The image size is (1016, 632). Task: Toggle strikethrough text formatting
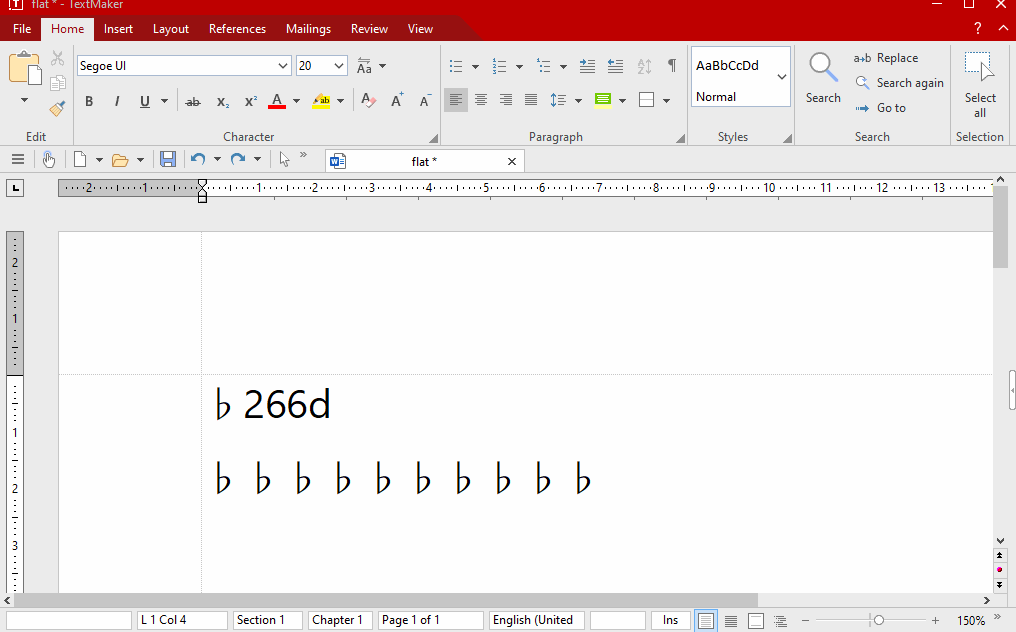pyautogui.click(x=193, y=101)
